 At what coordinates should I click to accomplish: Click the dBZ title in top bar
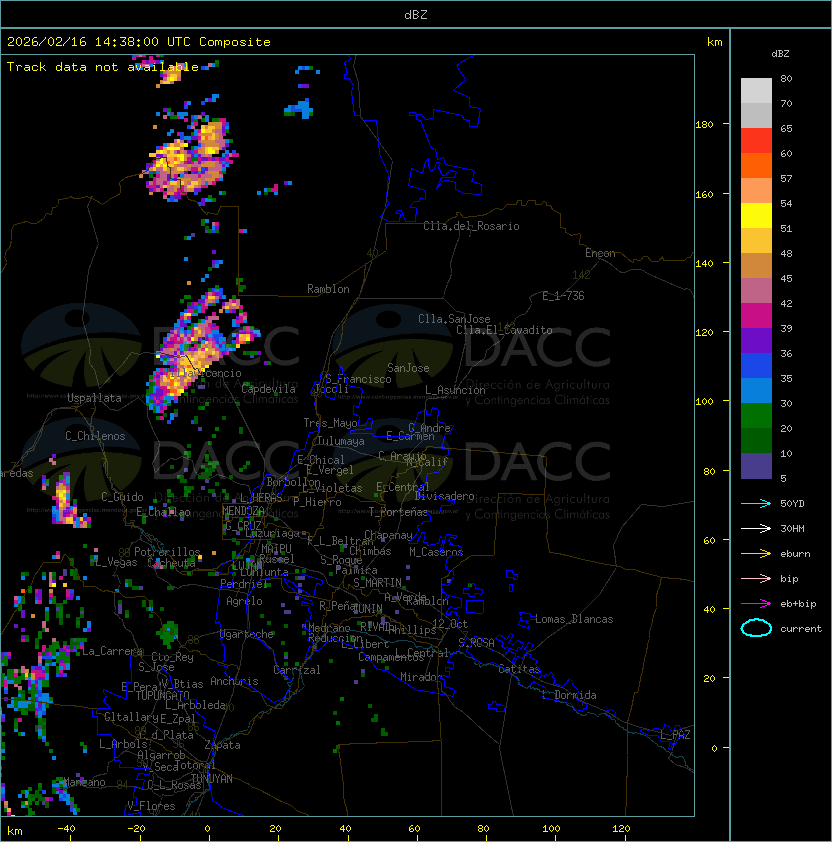[x=416, y=14]
